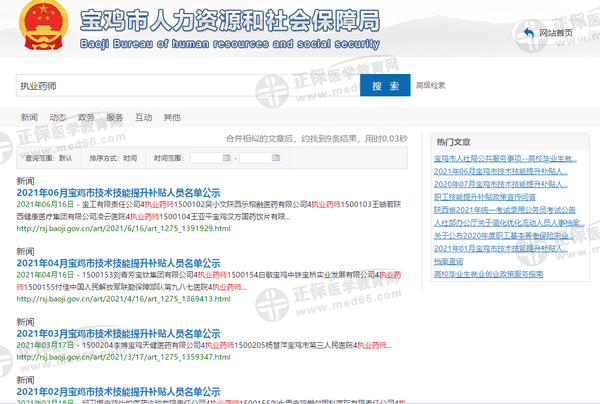Select the 互动 category tab

coord(144,117)
